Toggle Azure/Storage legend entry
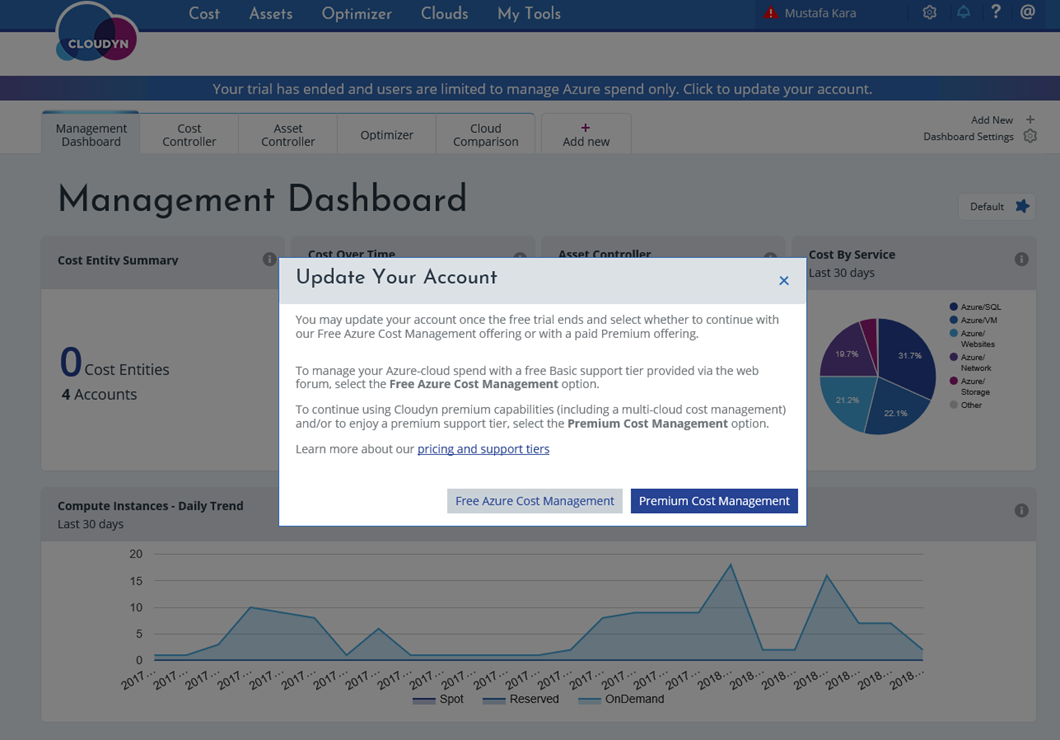1060x740 pixels. pos(970,386)
